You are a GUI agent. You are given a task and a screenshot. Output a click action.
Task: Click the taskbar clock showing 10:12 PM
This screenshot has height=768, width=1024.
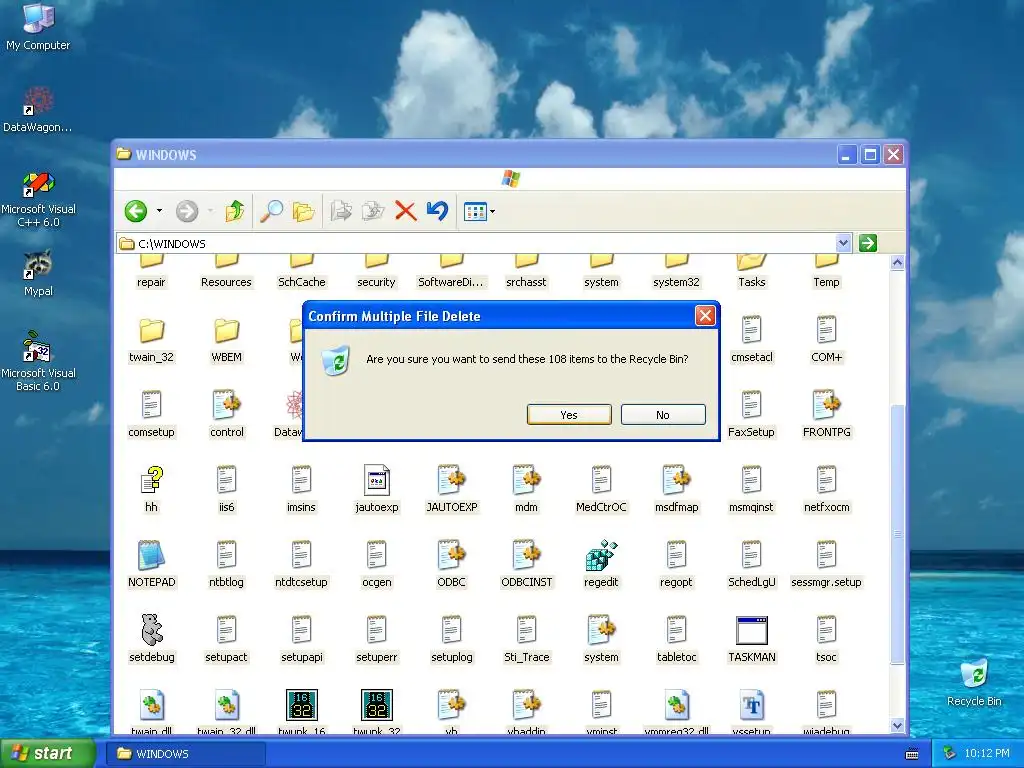point(987,754)
